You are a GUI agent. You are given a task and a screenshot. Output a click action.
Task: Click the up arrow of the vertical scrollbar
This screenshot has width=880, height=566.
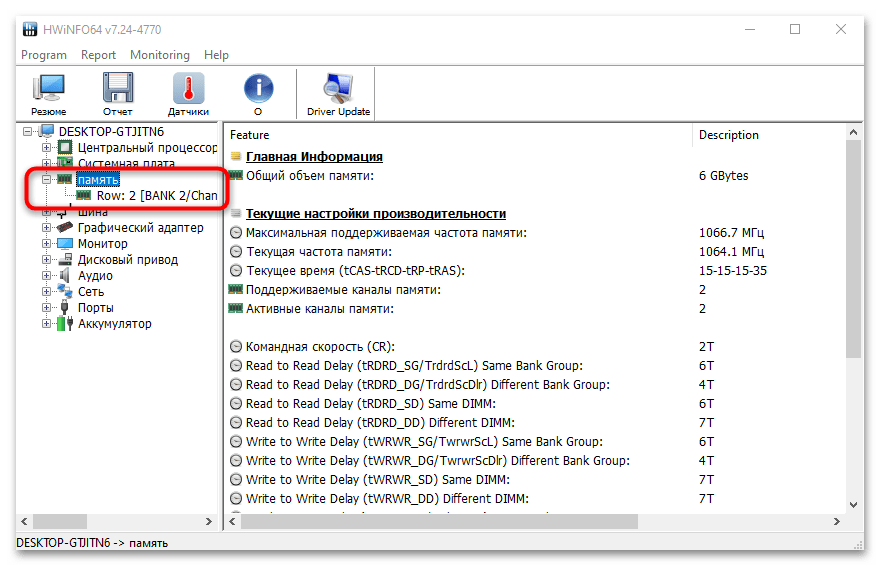853,132
